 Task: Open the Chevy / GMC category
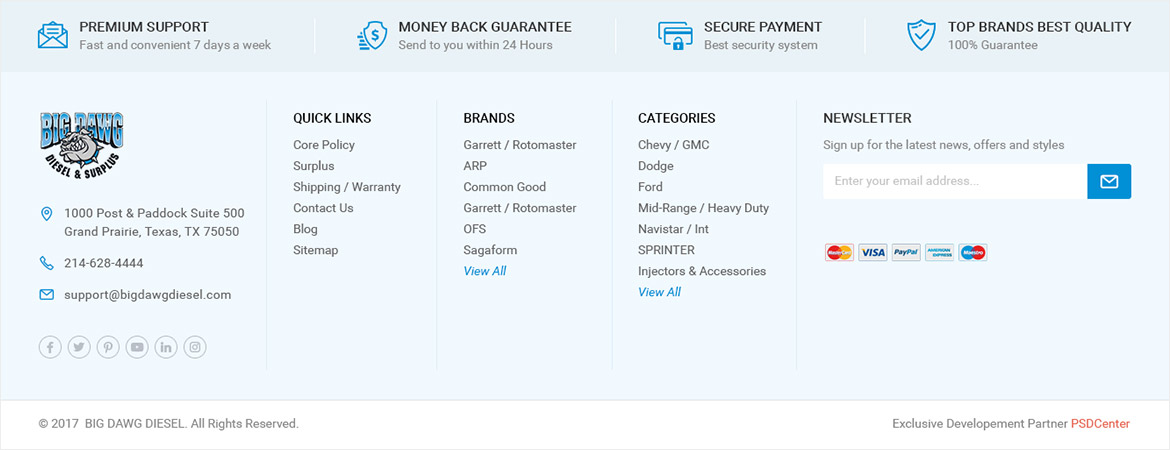pyautogui.click(x=674, y=145)
